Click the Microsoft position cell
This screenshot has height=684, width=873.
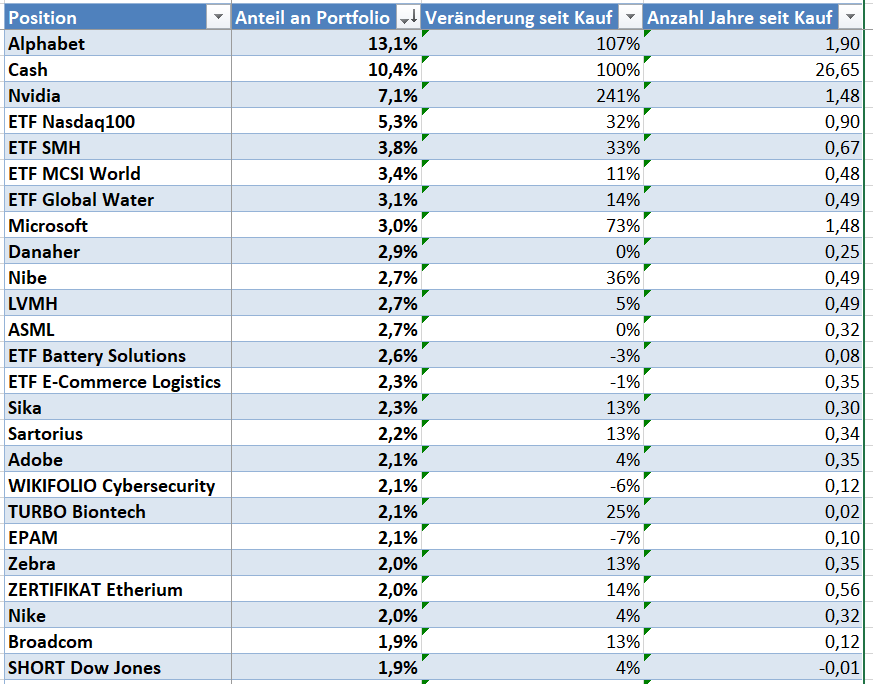116,226
